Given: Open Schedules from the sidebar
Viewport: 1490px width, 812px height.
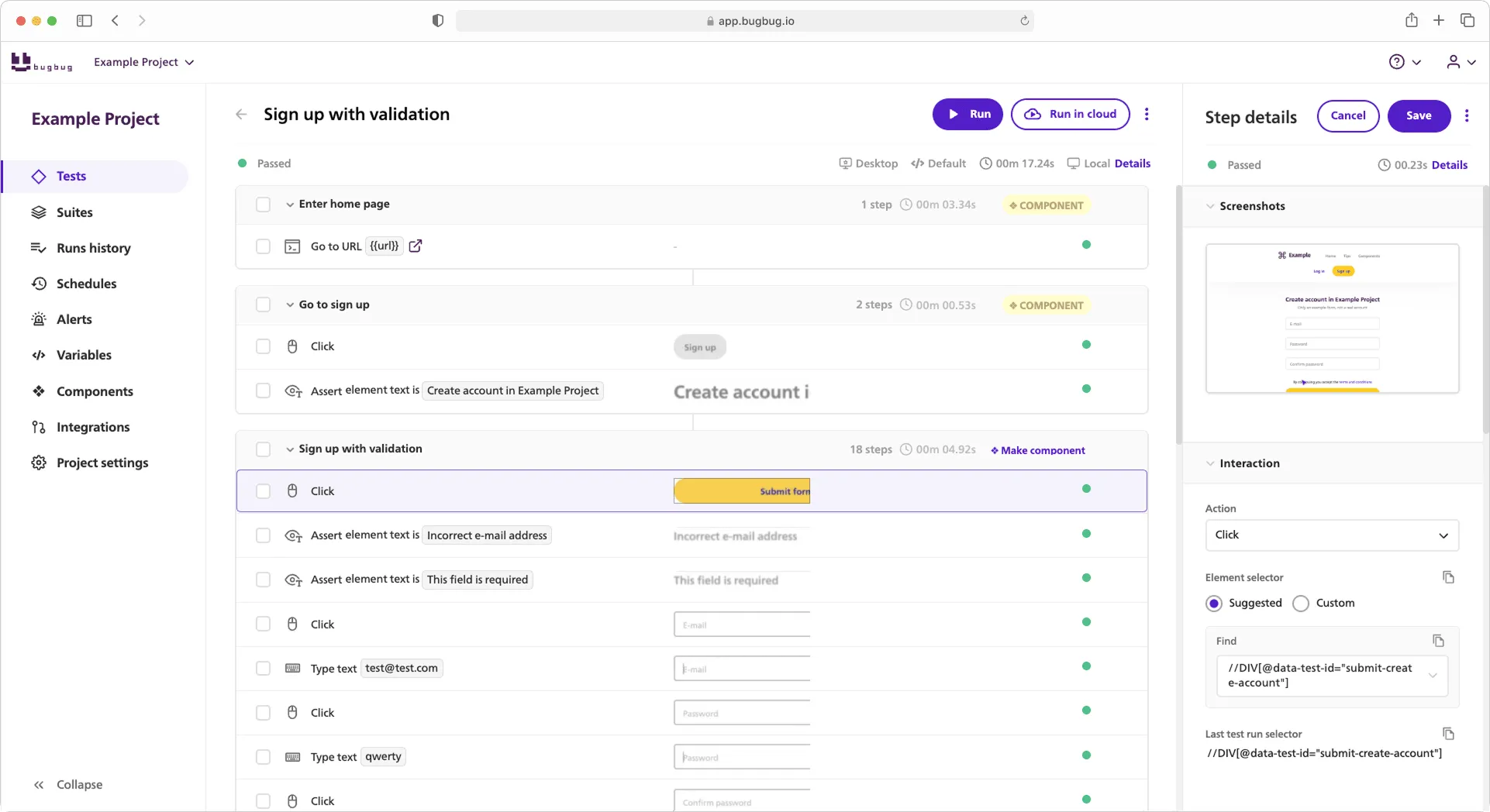Looking at the screenshot, I should click(x=87, y=284).
